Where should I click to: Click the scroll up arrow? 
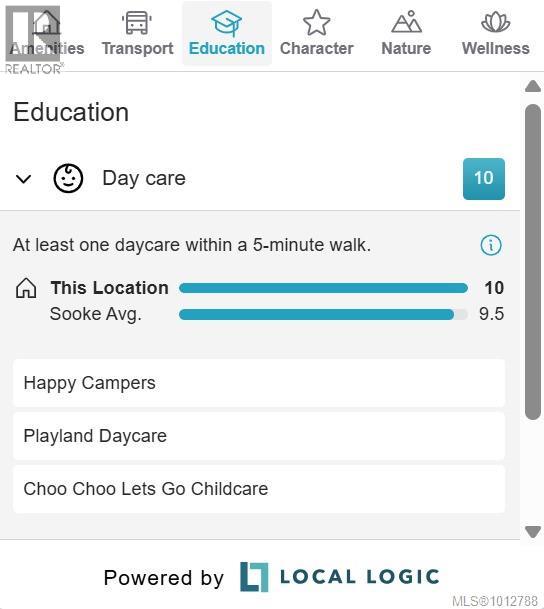pos(533,86)
